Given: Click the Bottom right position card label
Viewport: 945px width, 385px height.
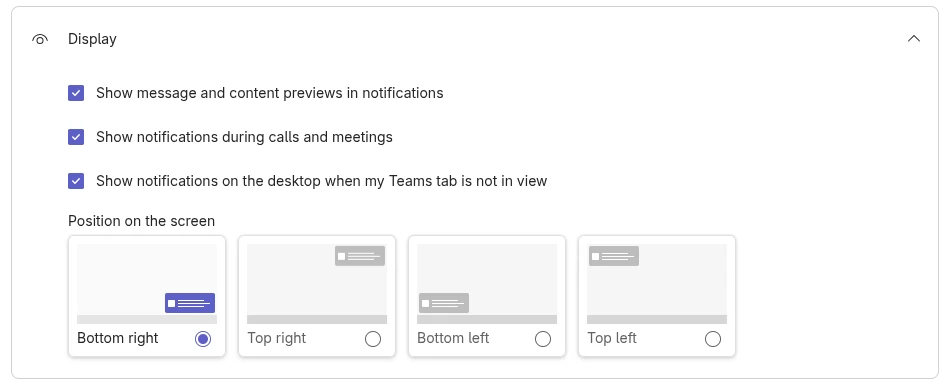Looking at the screenshot, I should 118,338.
